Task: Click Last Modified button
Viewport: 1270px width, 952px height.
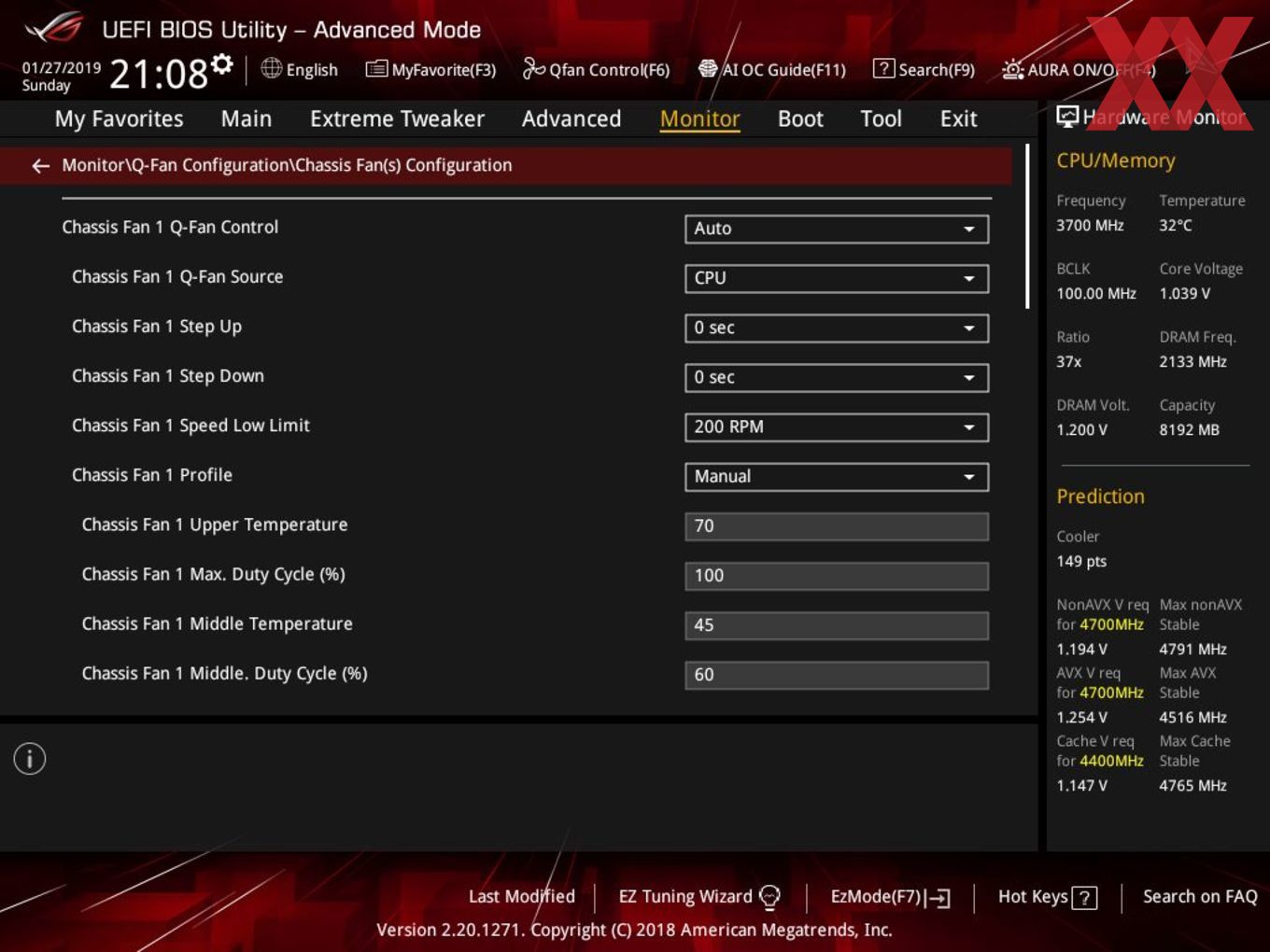Action: tap(521, 896)
